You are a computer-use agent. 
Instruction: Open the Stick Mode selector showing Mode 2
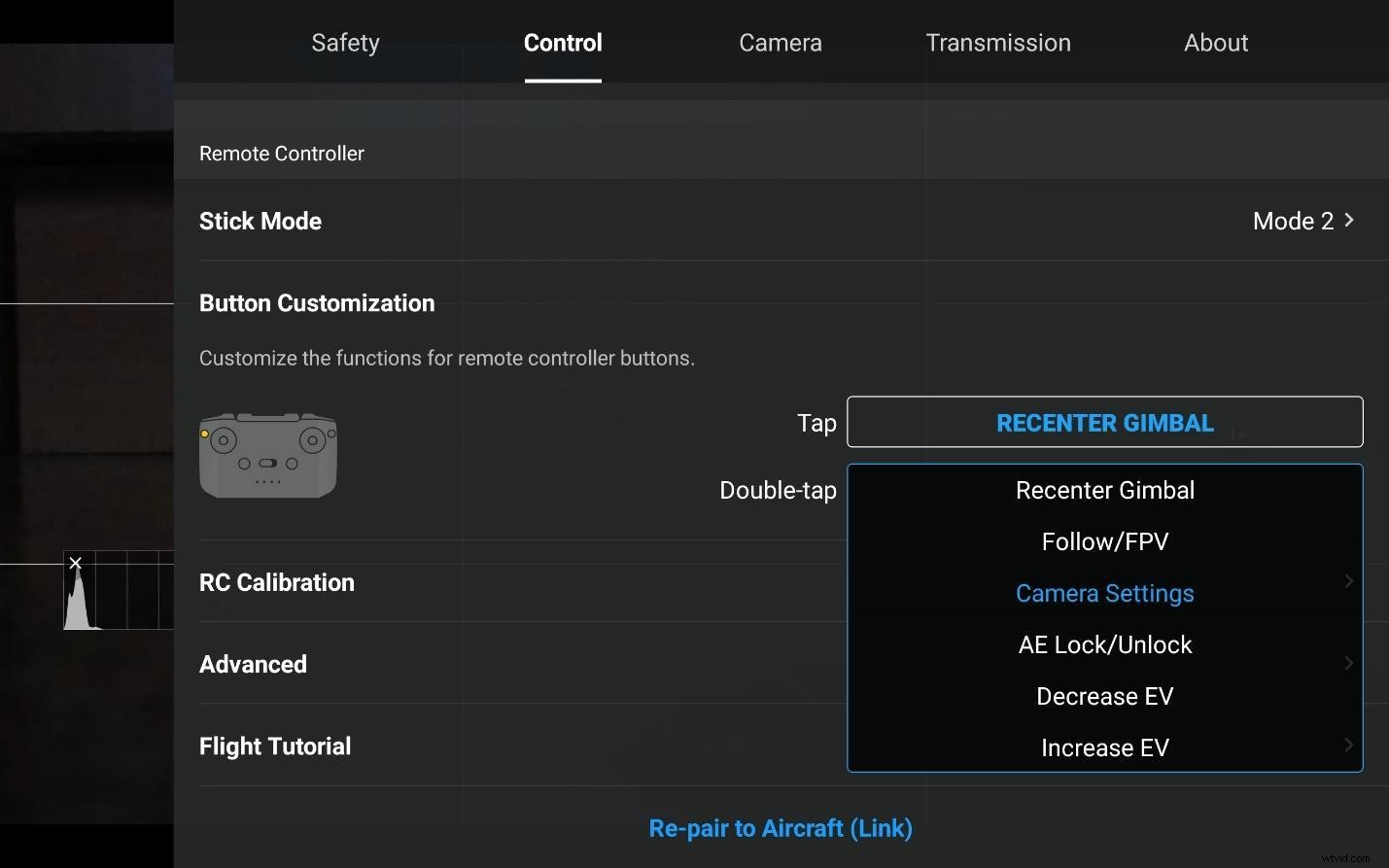pos(1302,221)
